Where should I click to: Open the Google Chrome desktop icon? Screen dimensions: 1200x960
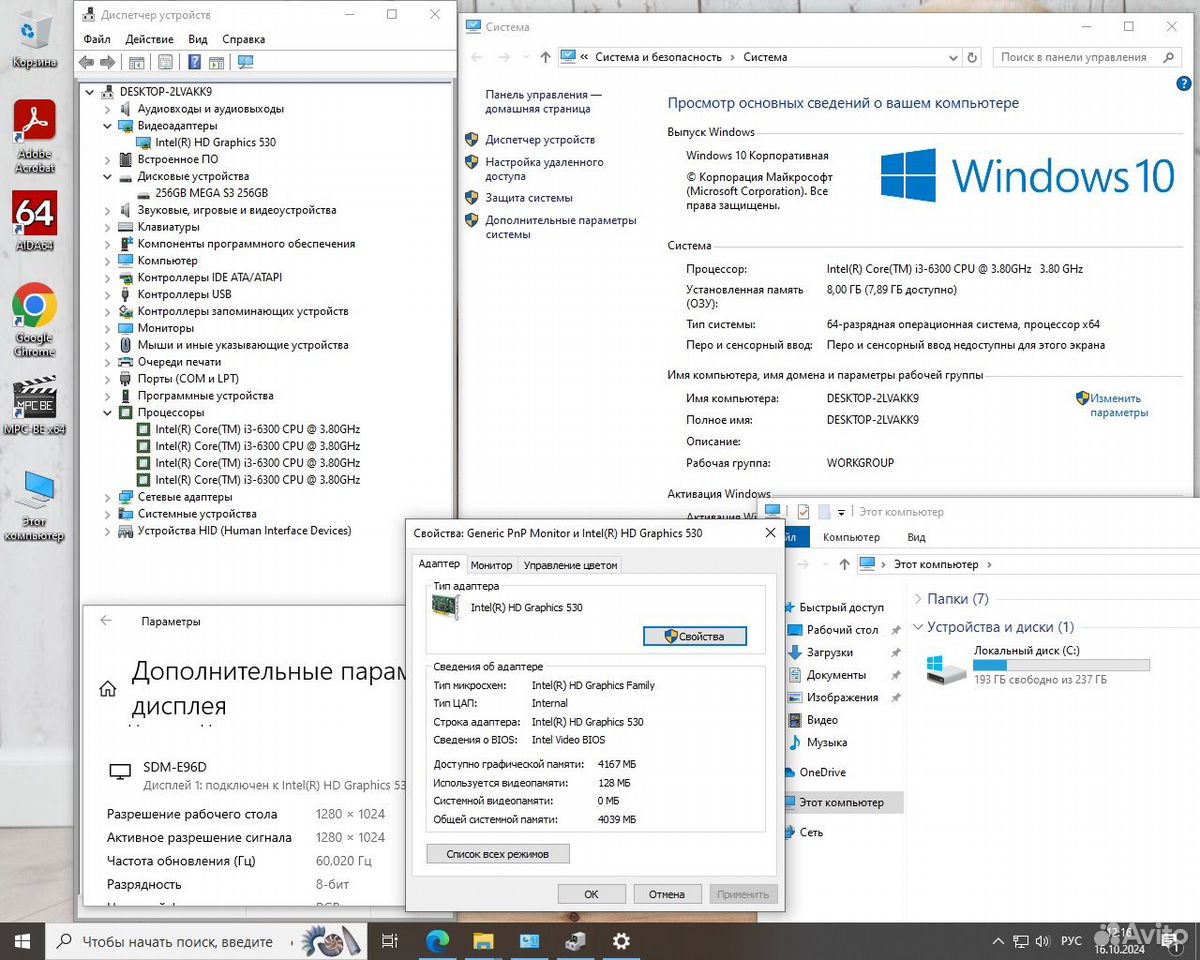[x=34, y=320]
